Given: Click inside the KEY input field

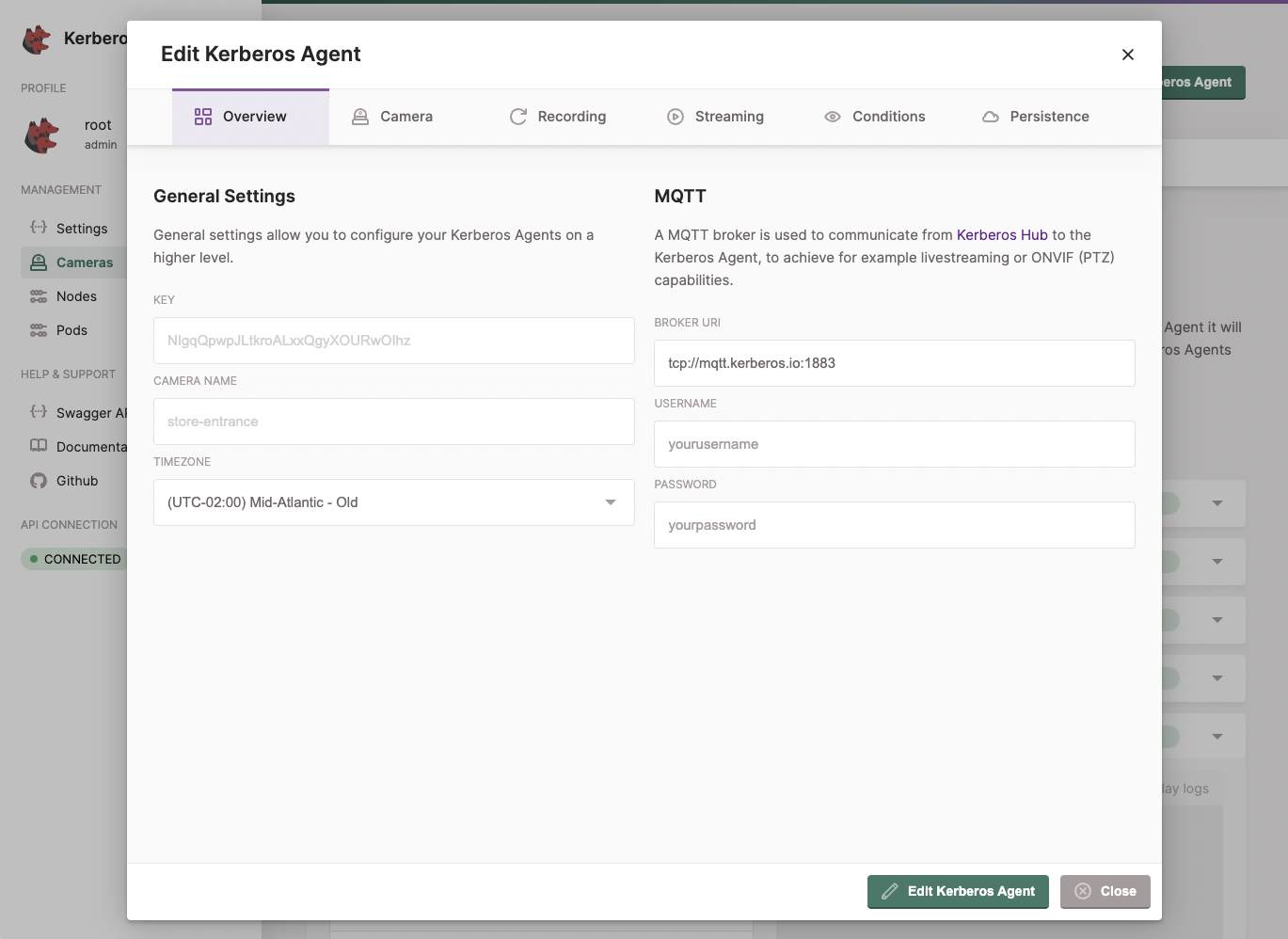Looking at the screenshot, I should 393,341.
